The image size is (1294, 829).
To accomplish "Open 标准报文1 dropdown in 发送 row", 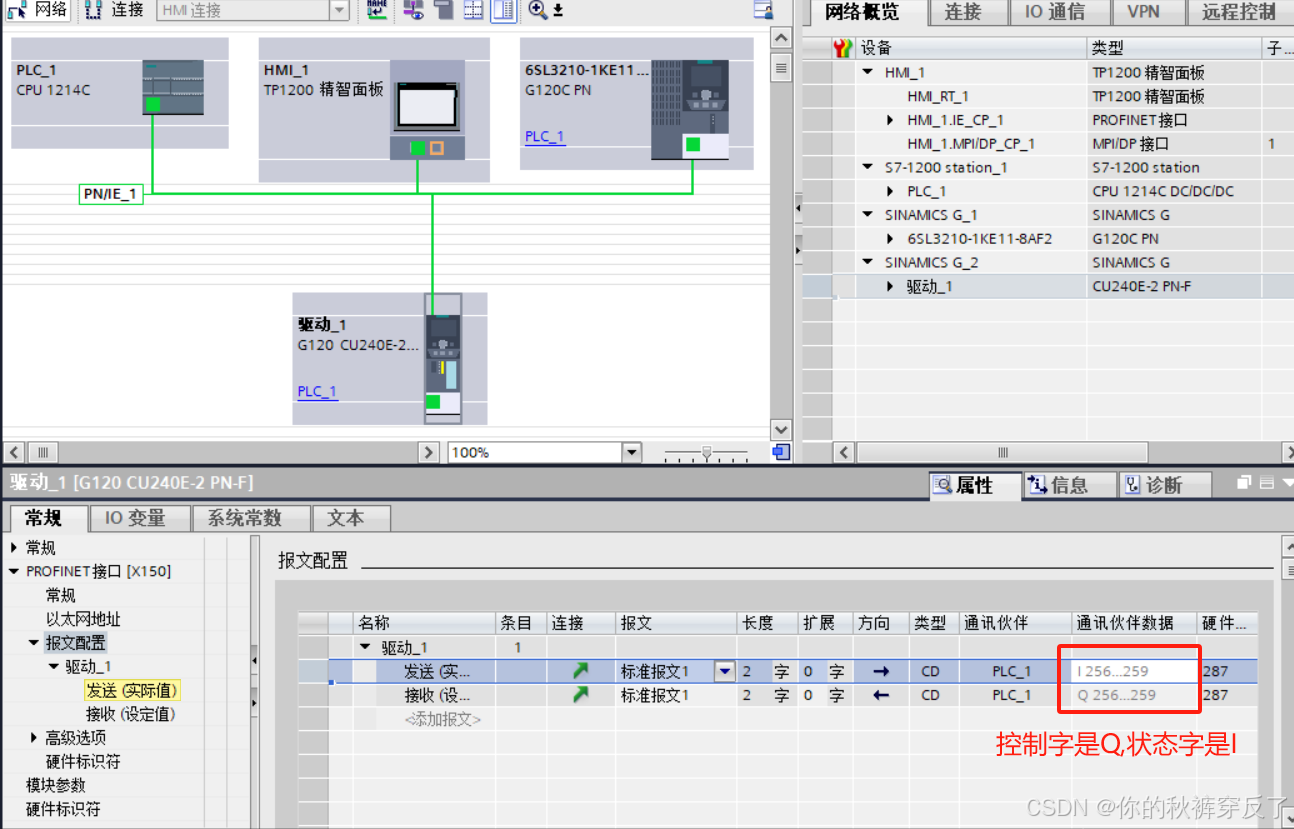I will tap(725, 671).
